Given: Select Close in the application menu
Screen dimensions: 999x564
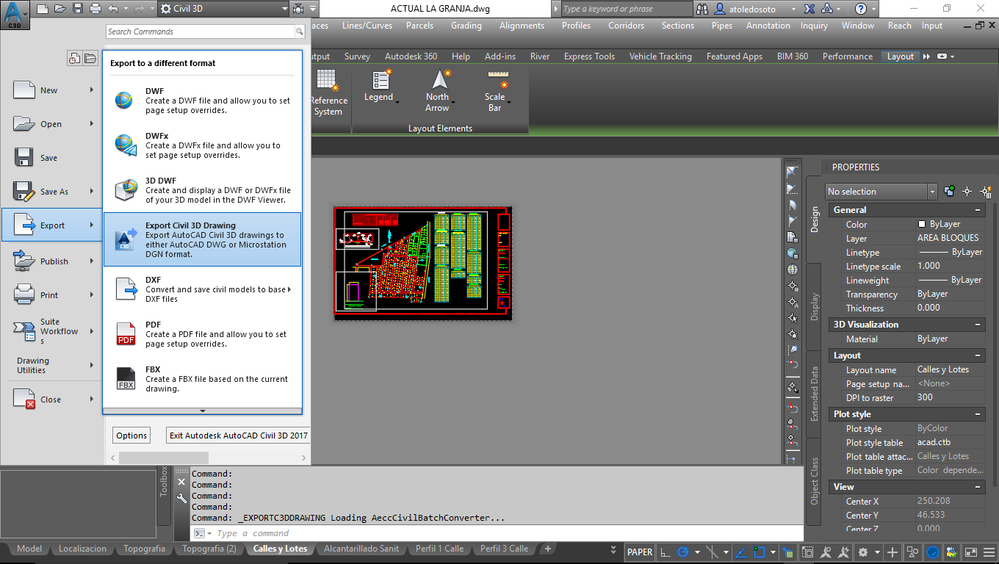Looking at the screenshot, I should 52,400.
